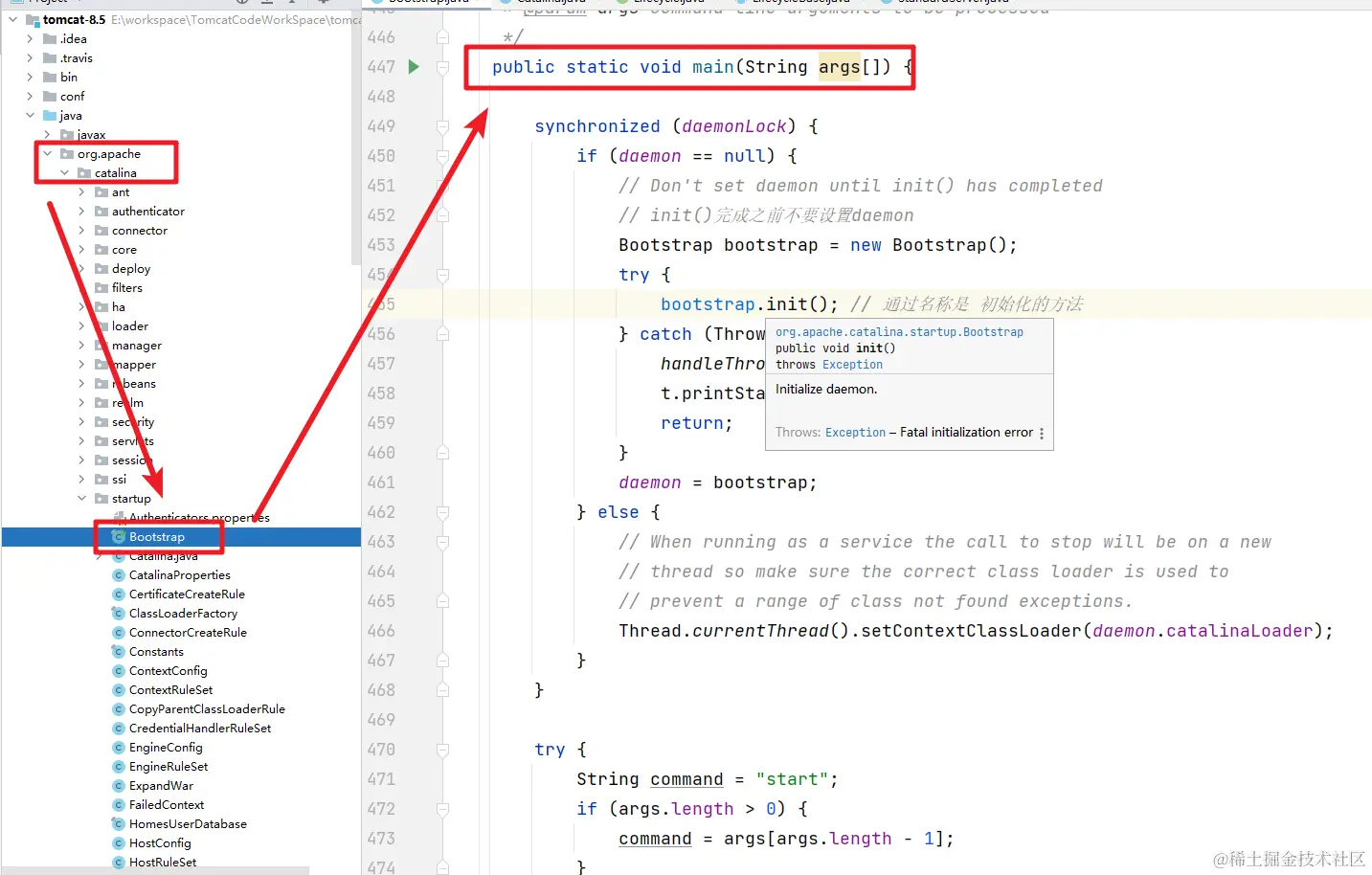Collapse the java source folder

click(30, 116)
